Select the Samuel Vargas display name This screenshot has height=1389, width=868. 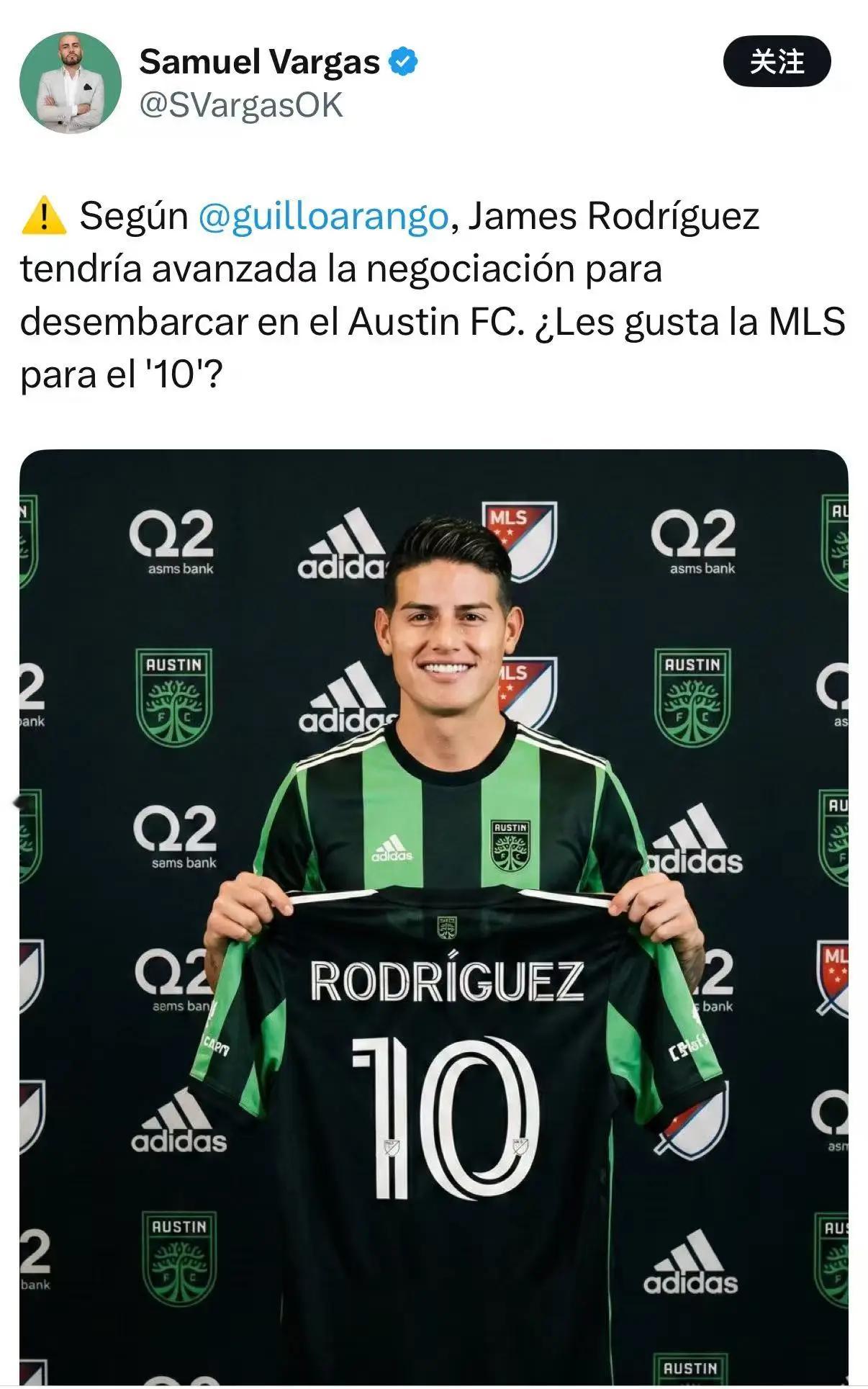[x=259, y=62]
